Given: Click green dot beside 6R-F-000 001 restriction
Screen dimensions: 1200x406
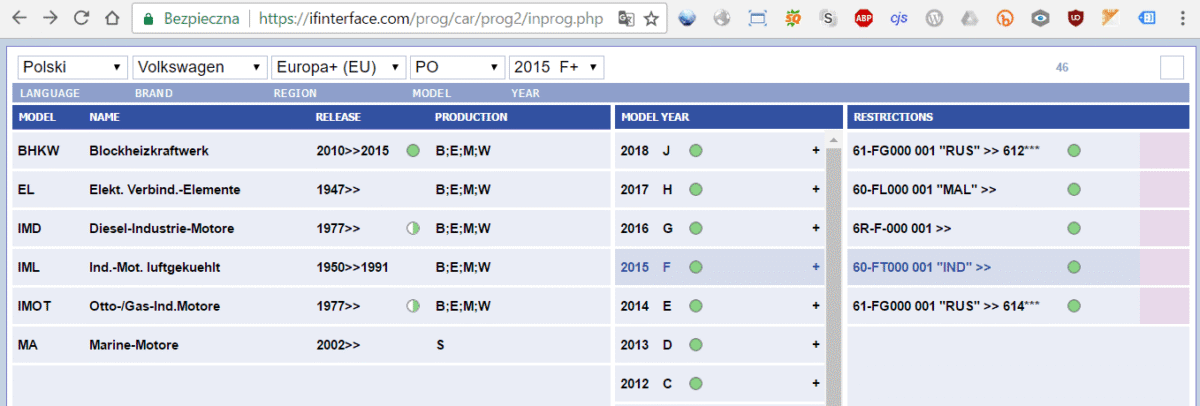Looking at the screenshot, I should point(1074,228).
